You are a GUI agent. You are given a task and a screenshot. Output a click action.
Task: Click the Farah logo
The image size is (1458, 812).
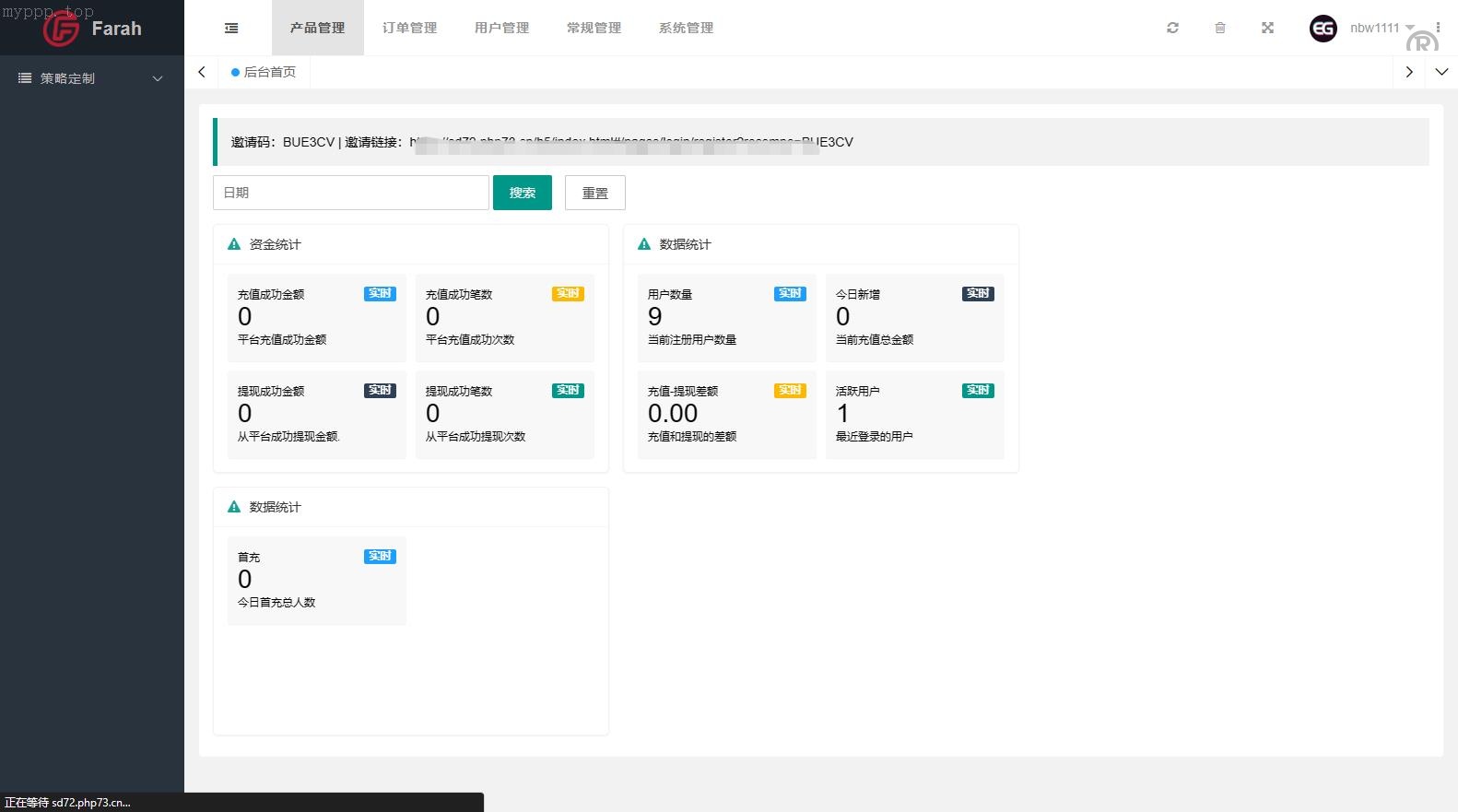click(92, 29)
